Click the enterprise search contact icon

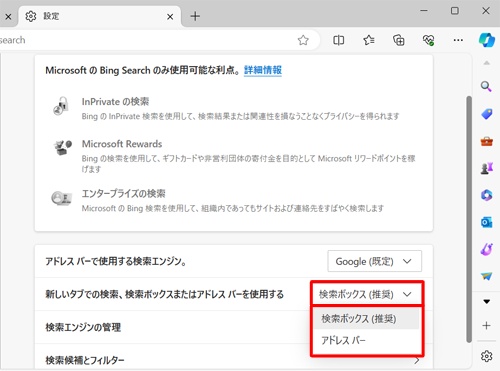tap(61, 198)
